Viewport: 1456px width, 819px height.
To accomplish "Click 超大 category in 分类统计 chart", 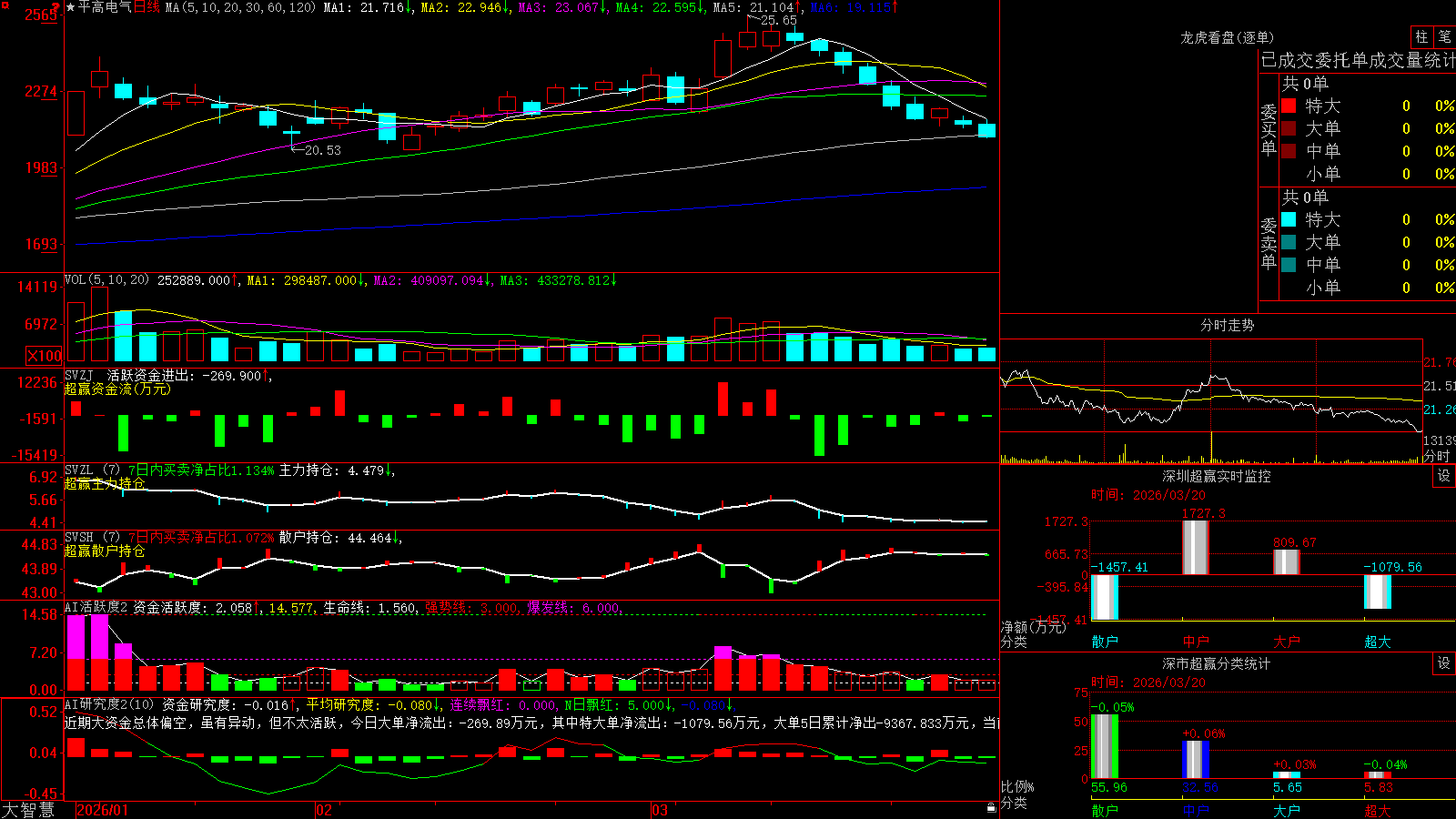I will [x=1378, y=810].
